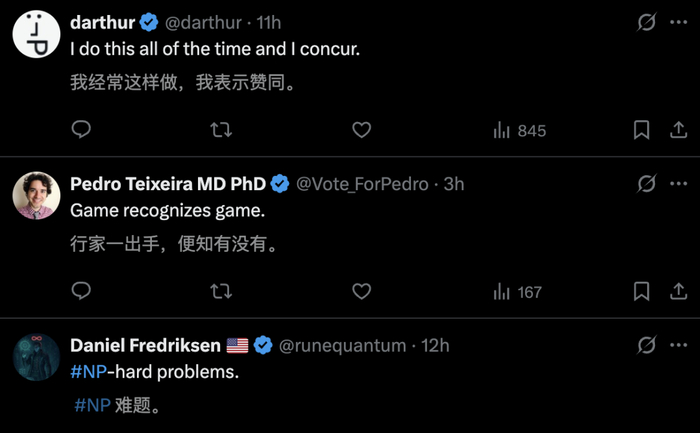Open more options on Pedro's tweet
This screenshot has height=433, width=700.
pos(679,183)
